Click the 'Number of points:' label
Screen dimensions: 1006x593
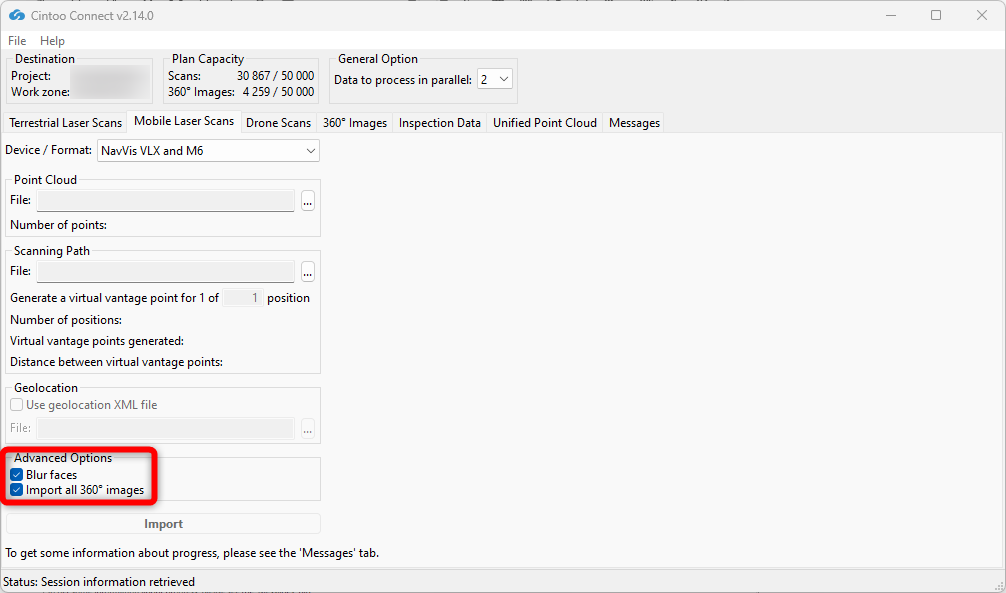58,225
